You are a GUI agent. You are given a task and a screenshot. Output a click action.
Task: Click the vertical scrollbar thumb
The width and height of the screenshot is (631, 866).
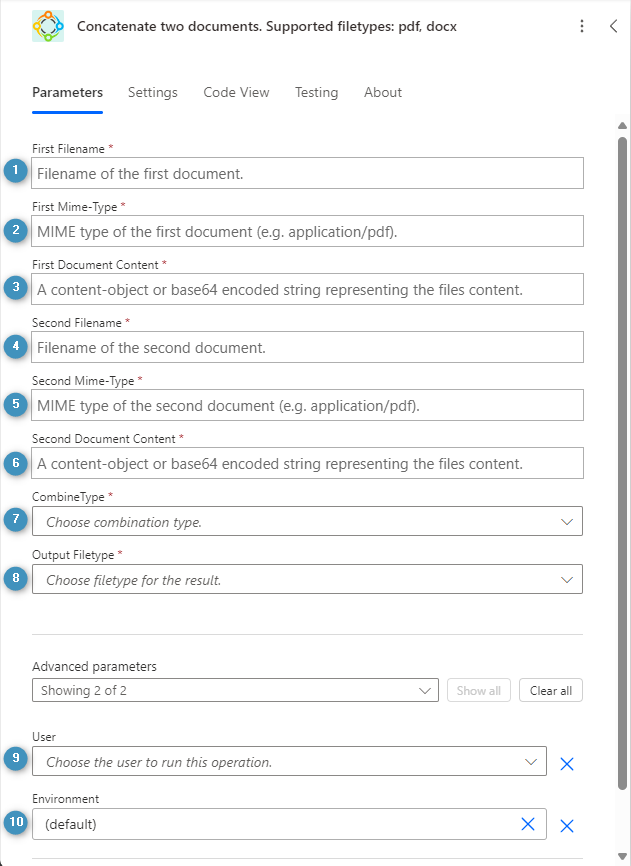(x=622, y=463)
